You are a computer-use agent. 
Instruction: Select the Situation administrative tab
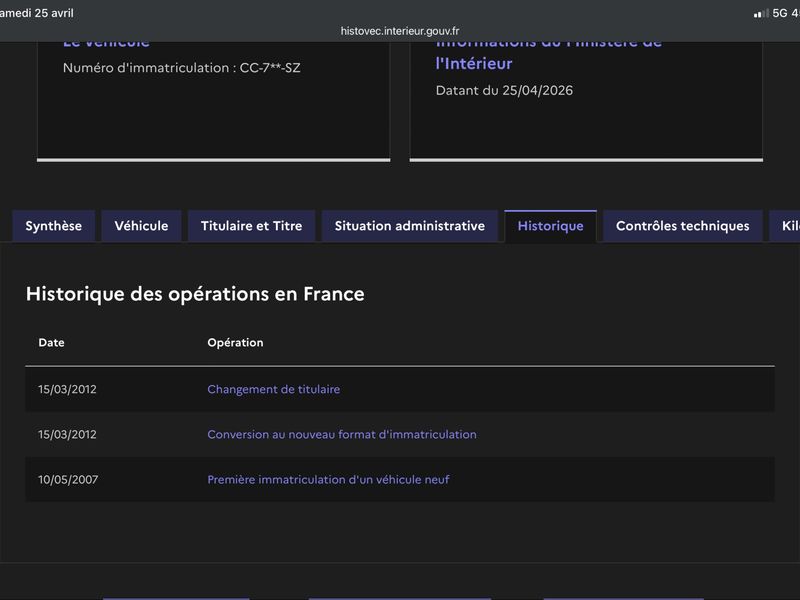410,226
